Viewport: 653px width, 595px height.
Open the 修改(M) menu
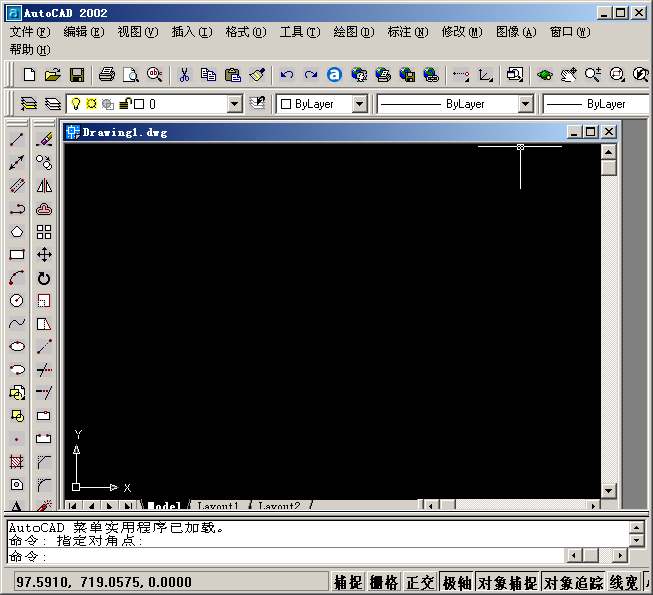(x=462, y=32)
